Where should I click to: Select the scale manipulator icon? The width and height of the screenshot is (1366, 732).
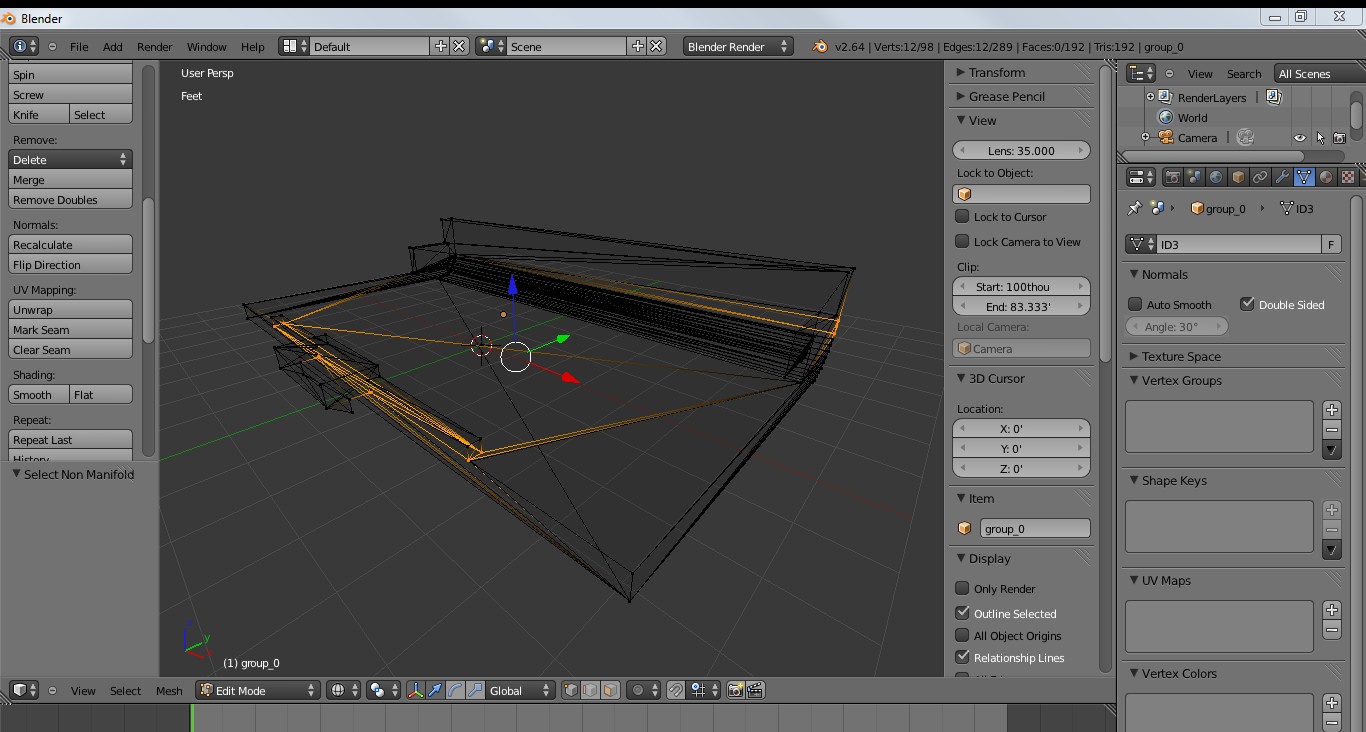click(476, 690)
